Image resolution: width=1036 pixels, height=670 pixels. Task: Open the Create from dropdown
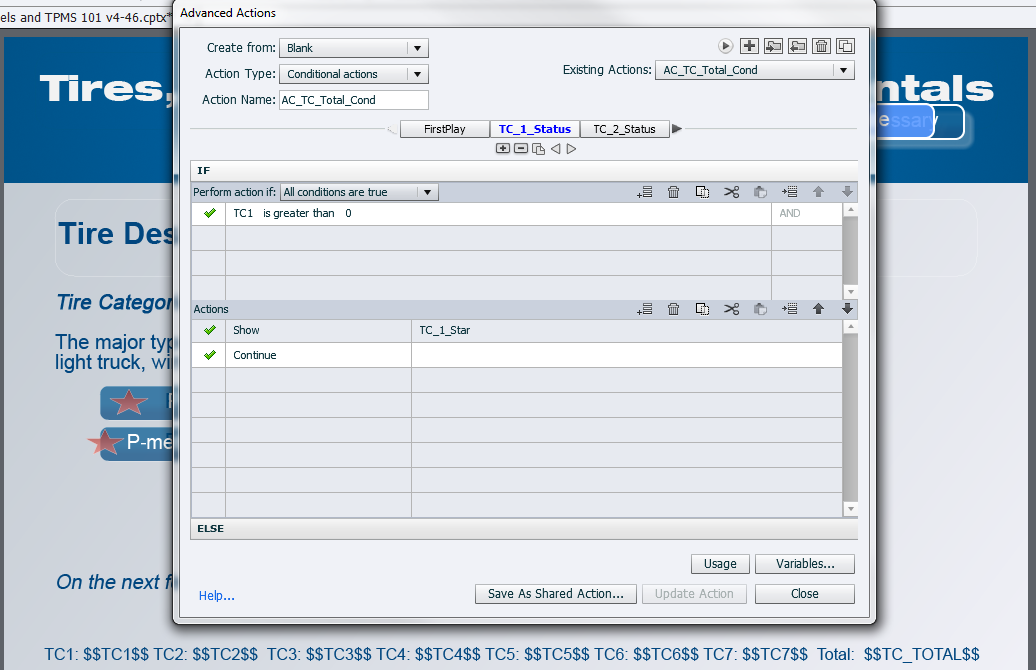point(353,48)
